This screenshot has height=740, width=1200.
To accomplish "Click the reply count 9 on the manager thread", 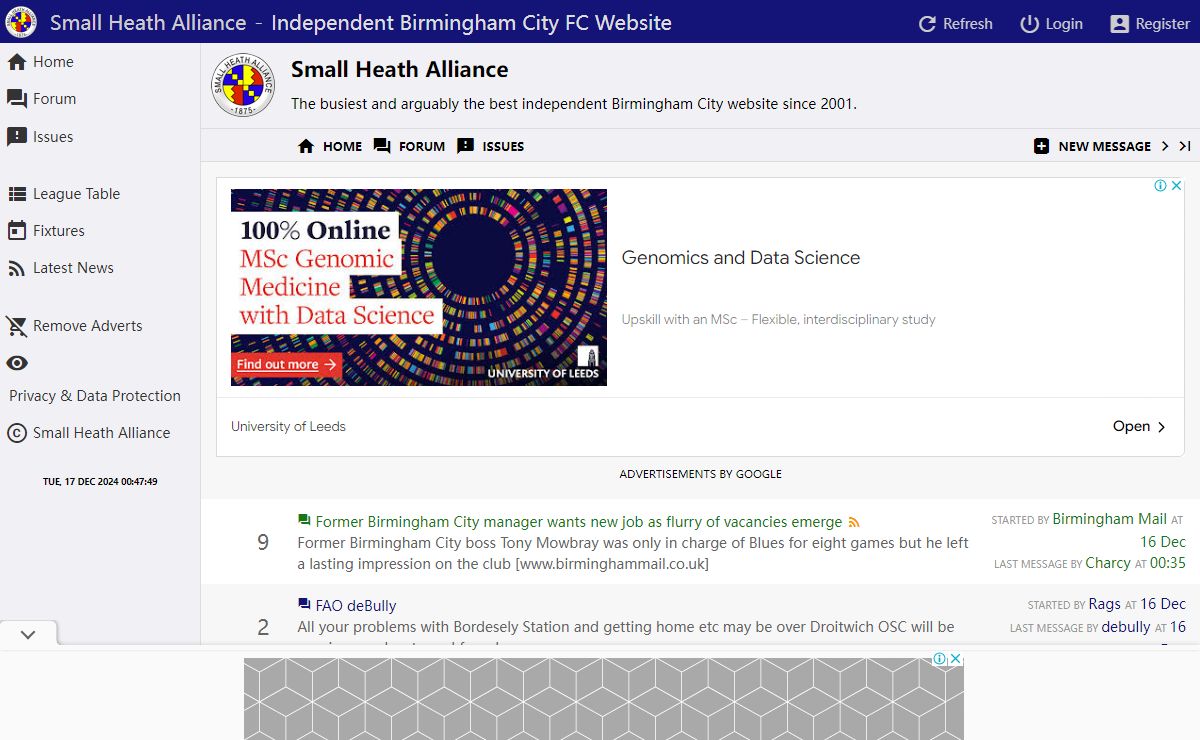I will 263,543.
